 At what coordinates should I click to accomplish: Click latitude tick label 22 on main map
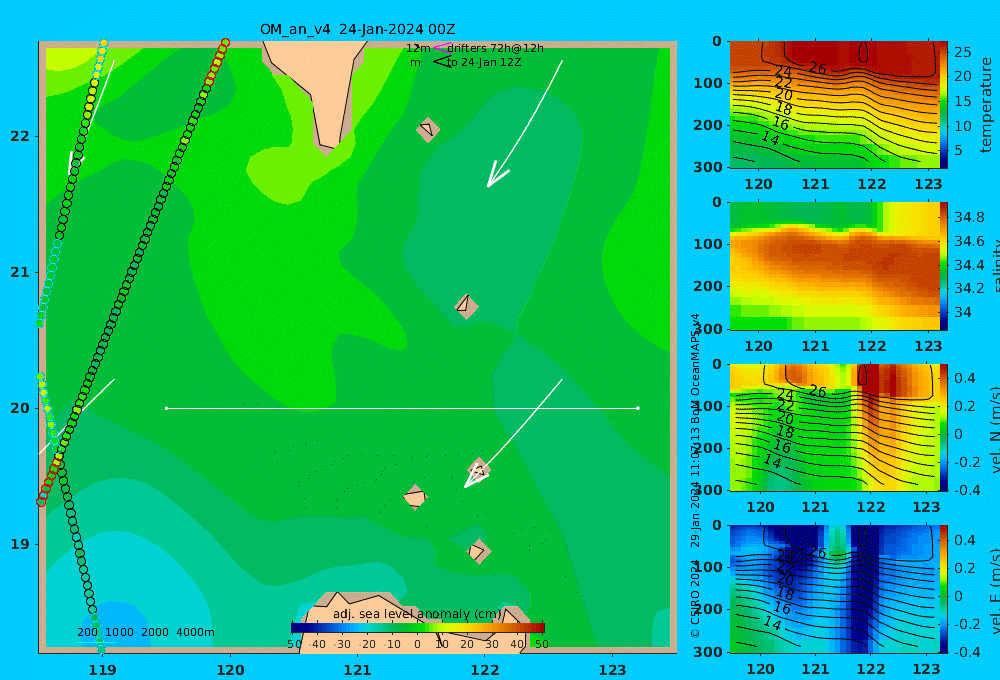[20, 136]
